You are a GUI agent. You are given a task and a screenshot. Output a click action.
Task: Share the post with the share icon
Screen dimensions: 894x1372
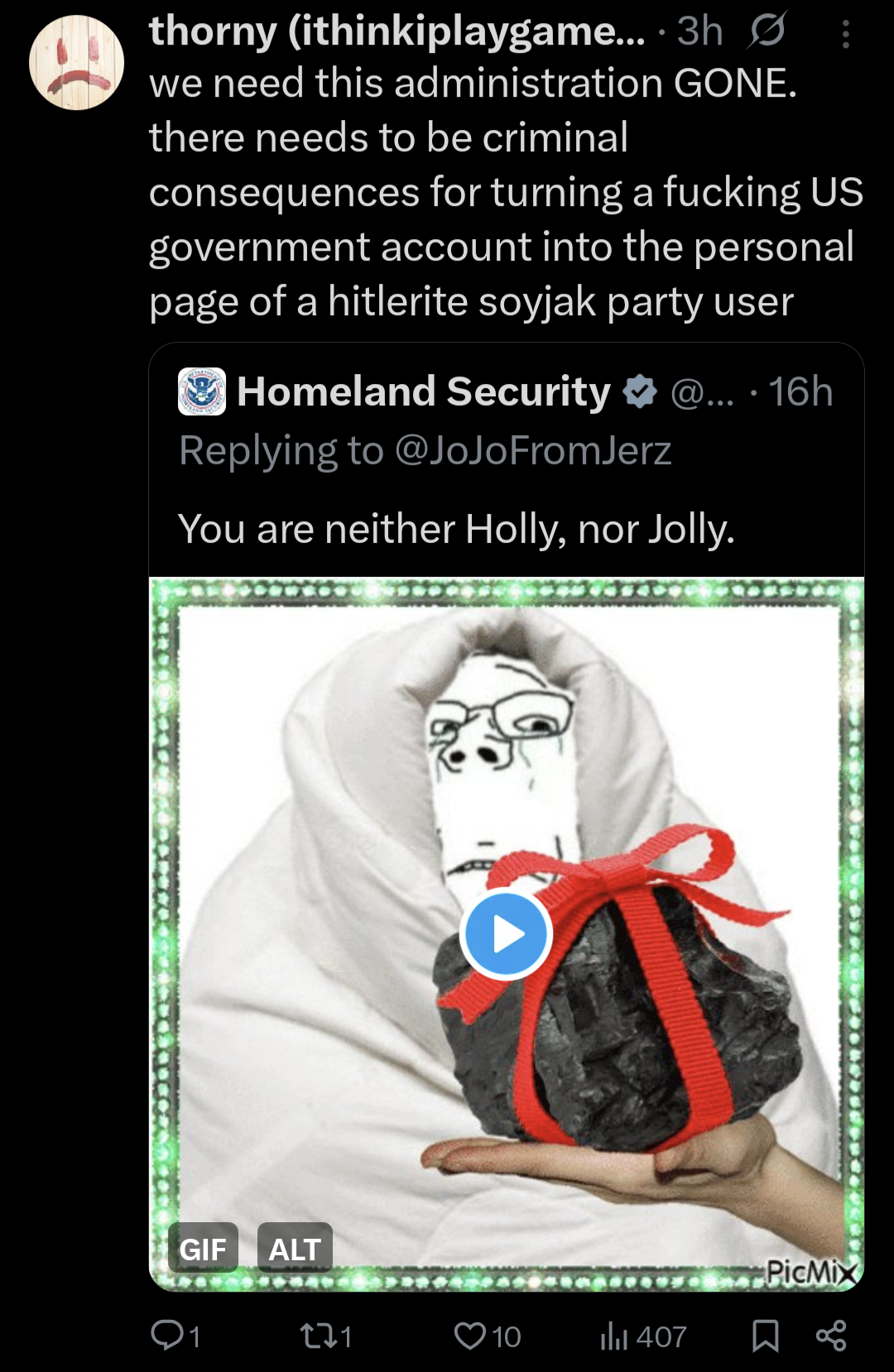pos(831,1336)
